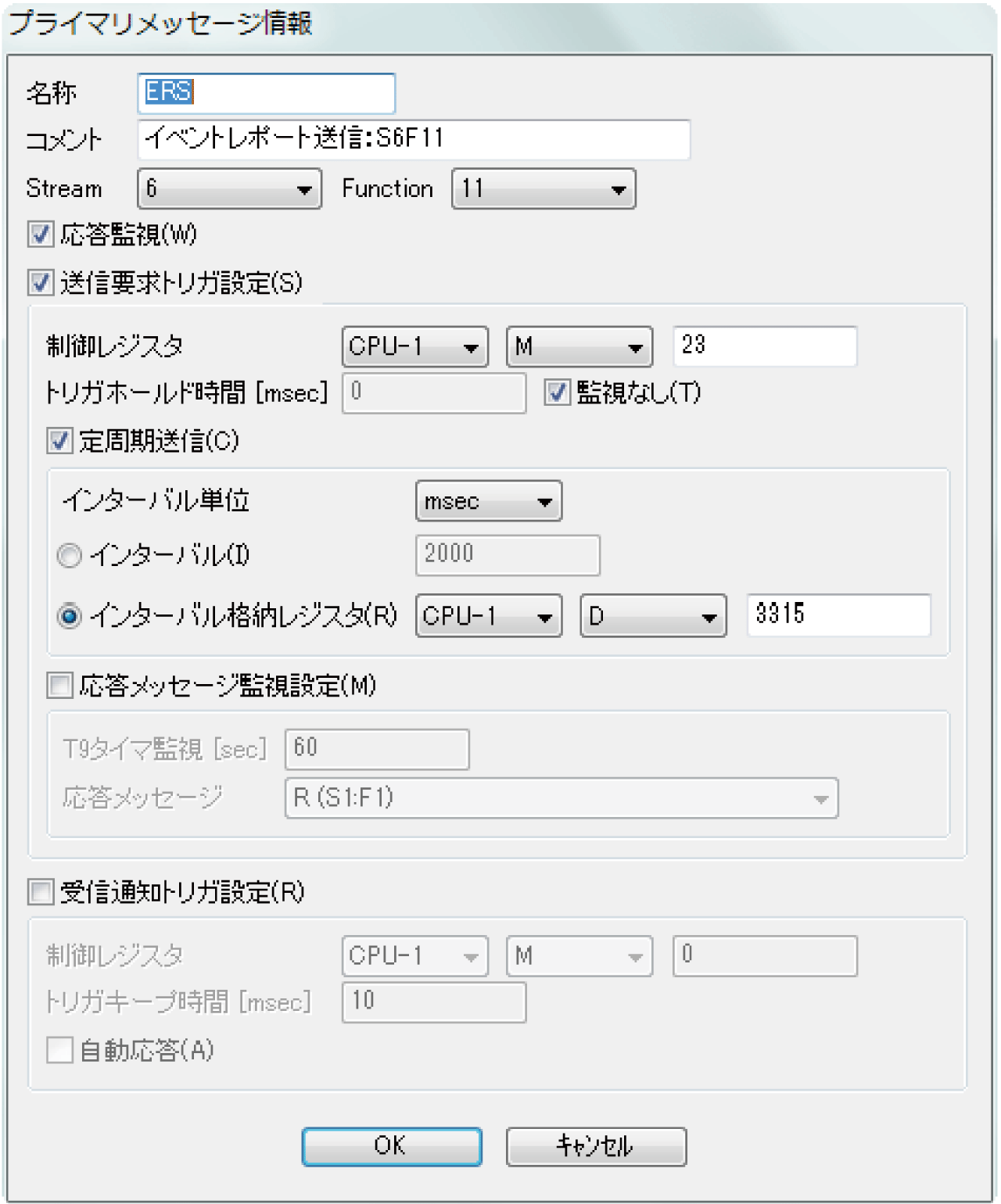Enable 応答メッセージ監視設定(M) checkbox
This screenshot has height=1204, width=1001.
coord(59,686)
